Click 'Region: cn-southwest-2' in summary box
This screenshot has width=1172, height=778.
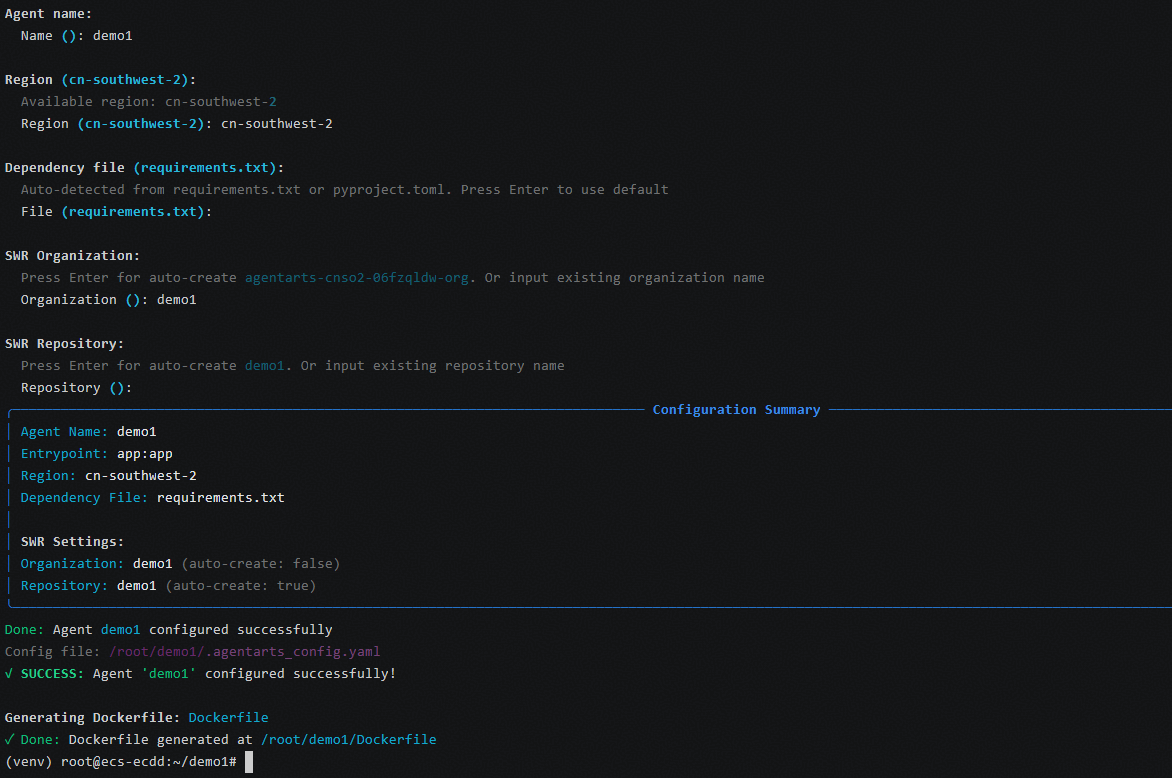[108, 475]
